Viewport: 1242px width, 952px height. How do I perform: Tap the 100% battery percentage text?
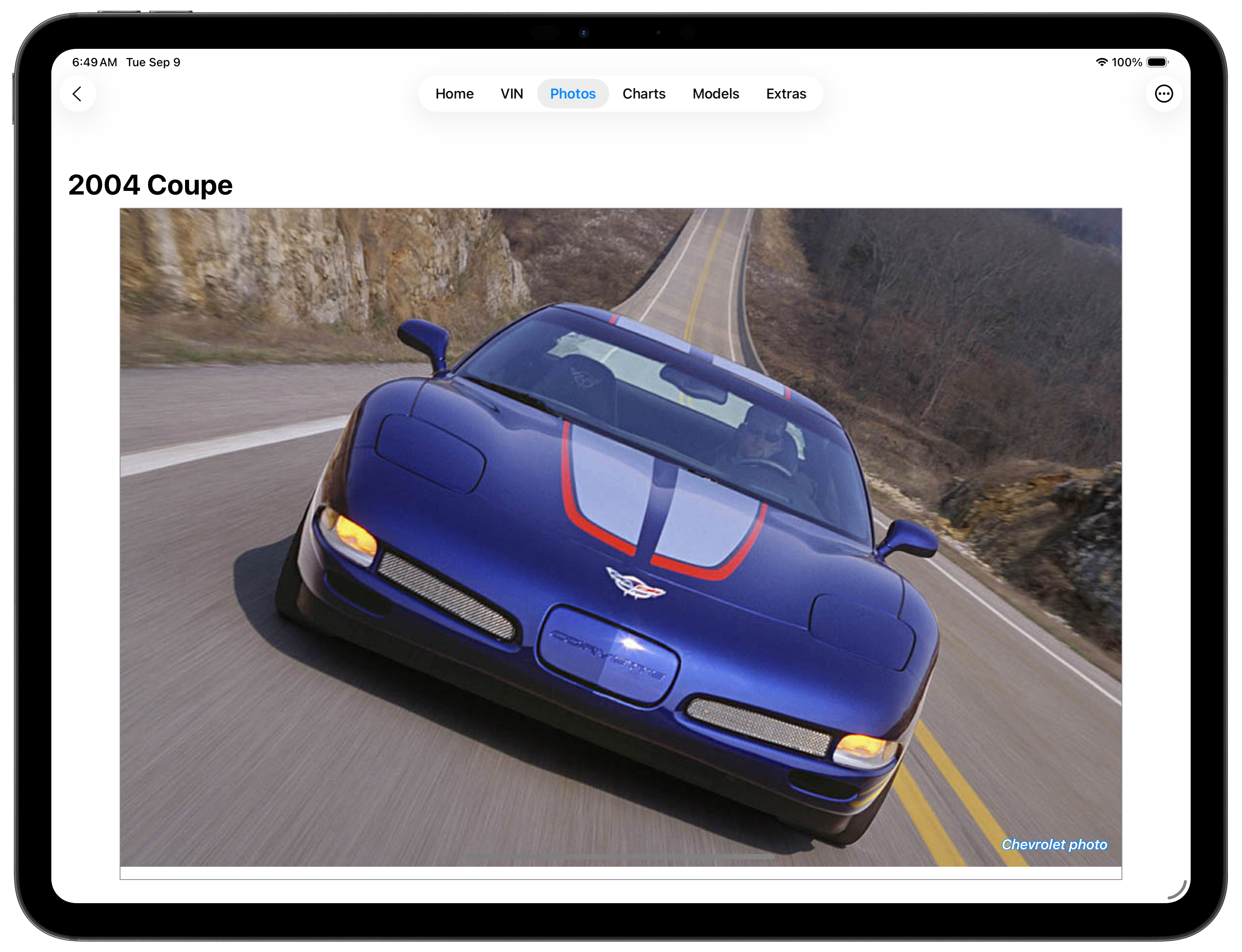pos(1126,63)
